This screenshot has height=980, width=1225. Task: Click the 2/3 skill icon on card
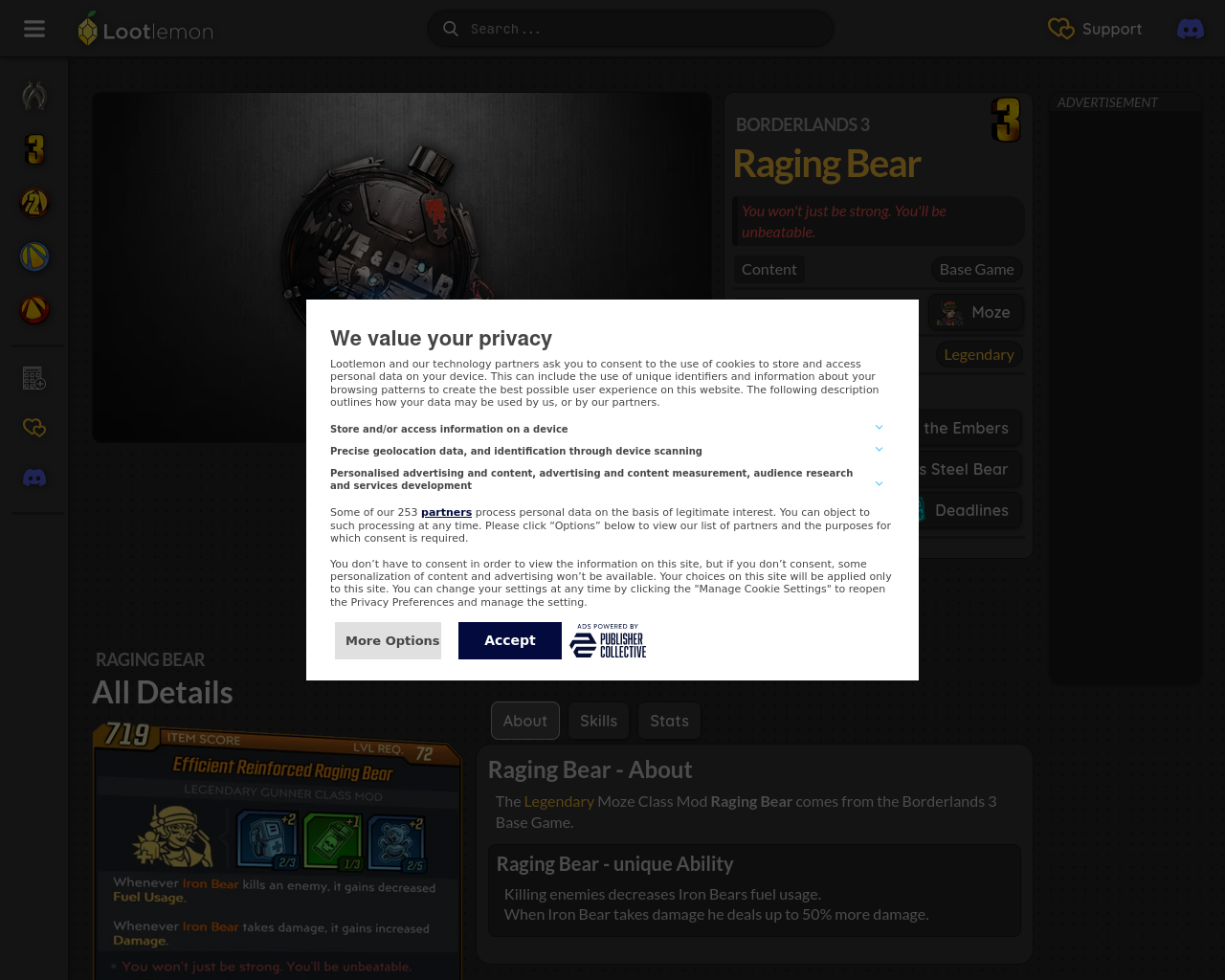coord(267,839)
